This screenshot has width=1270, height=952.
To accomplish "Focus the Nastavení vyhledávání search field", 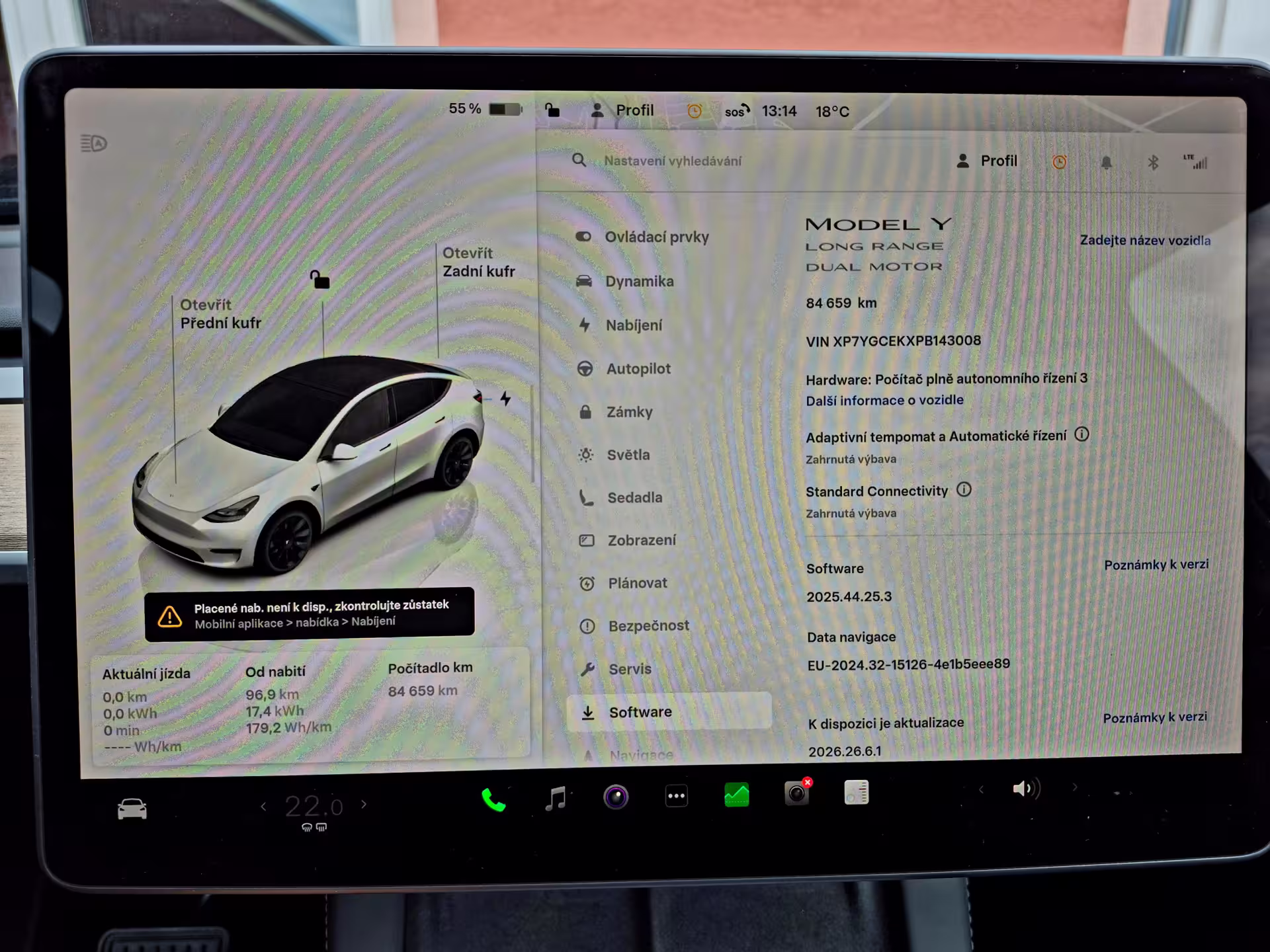I will click(x=673, y=161).
